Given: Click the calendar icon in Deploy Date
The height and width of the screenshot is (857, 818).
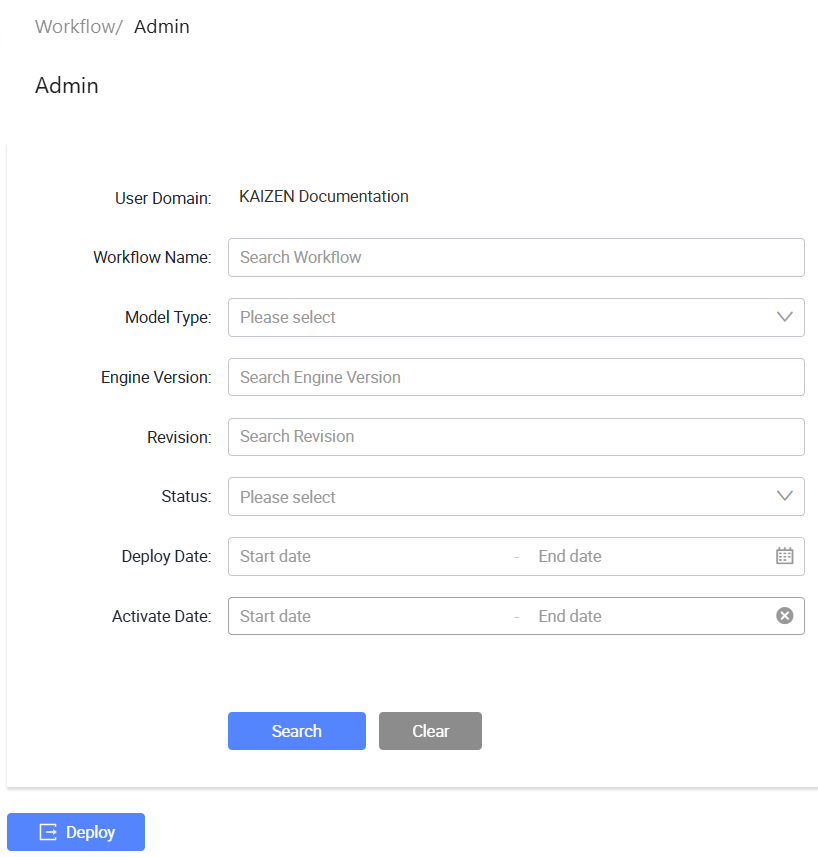Looking at the screenshot, I should coord(784,556).
